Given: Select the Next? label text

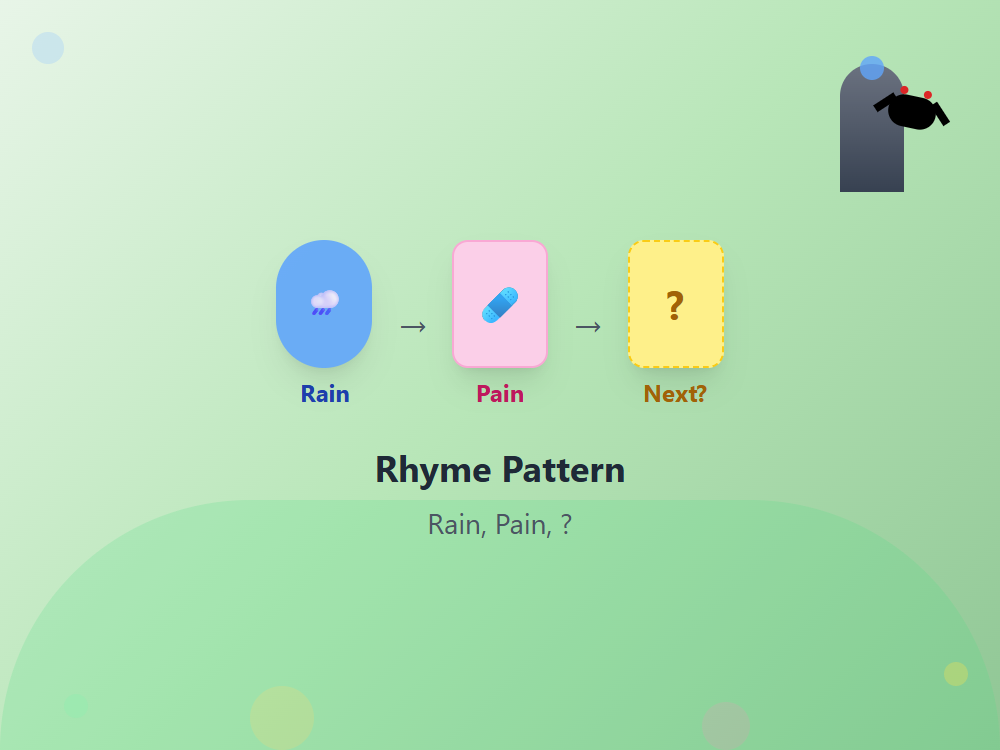Looking at the screenshot, I should click(675, 394).
